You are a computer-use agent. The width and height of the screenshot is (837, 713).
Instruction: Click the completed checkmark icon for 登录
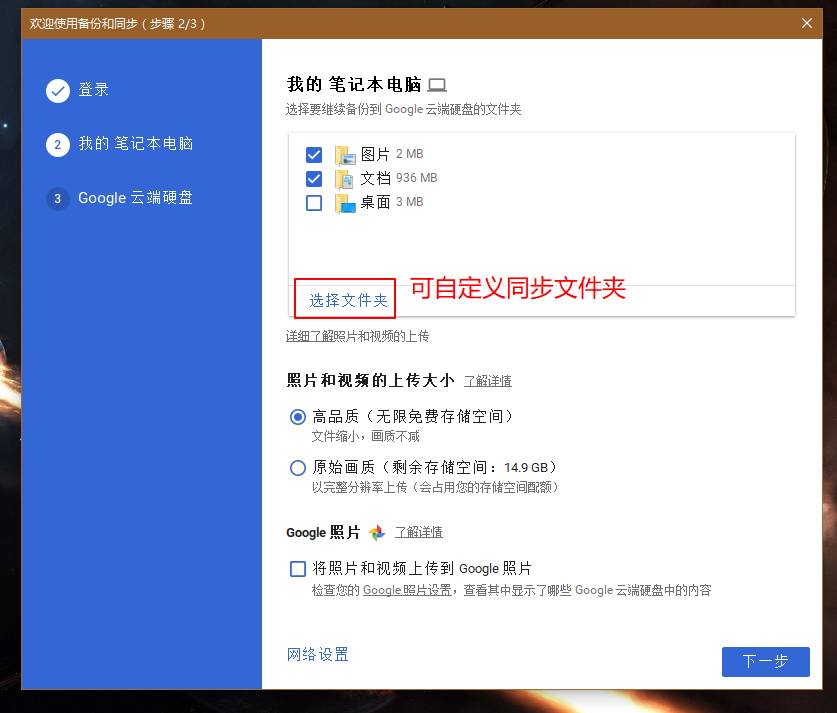point(58,91)
